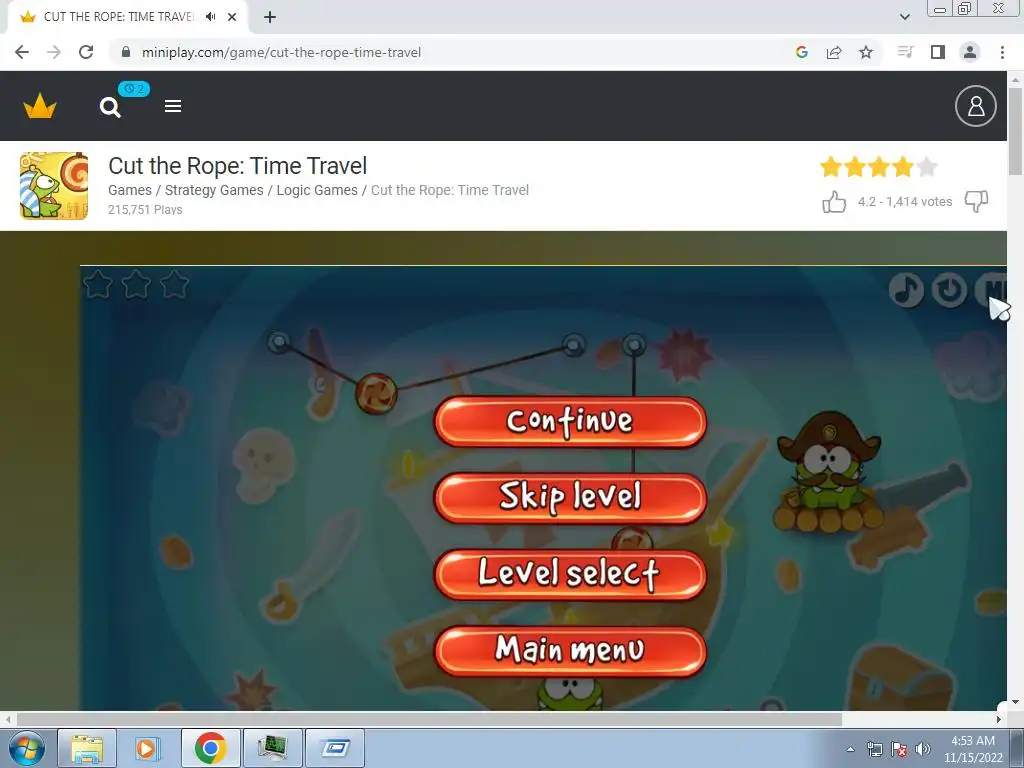Toggle the browser side panel icon
The image size is (1024, 768).
tap(938, 52)
